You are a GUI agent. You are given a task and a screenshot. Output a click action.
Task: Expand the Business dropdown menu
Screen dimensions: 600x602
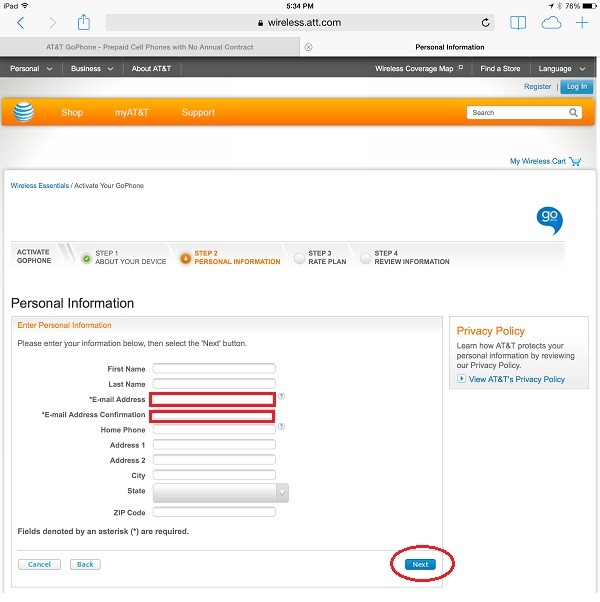[x=92, y=69]
